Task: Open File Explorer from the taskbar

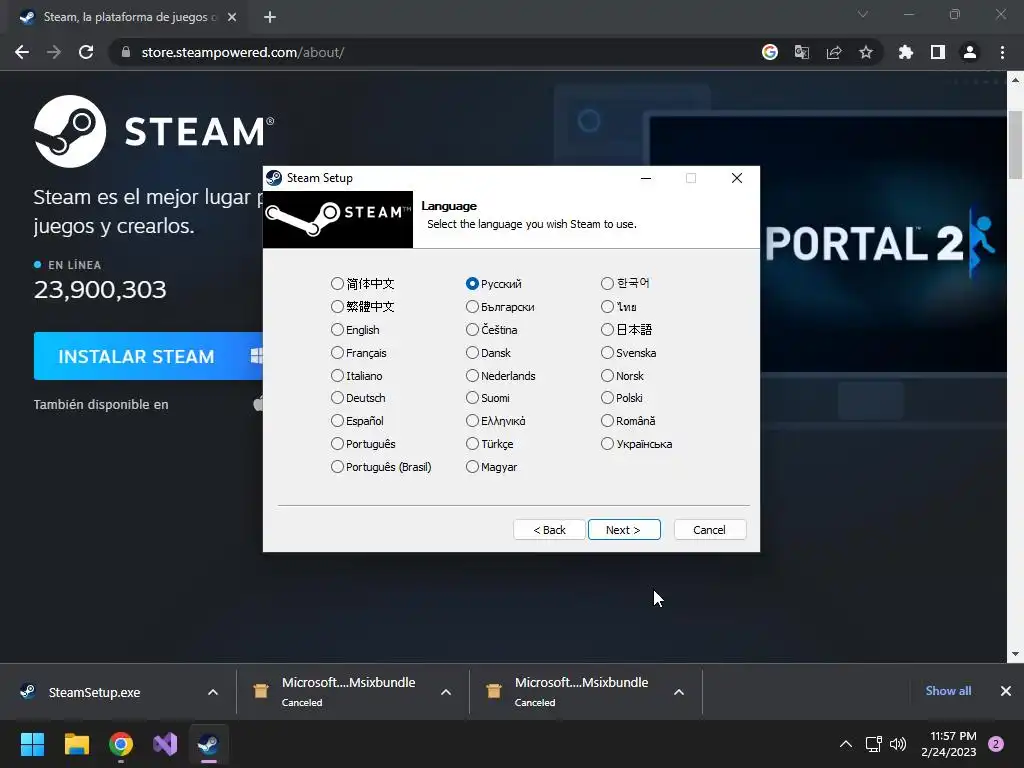Action: (76, 744)
